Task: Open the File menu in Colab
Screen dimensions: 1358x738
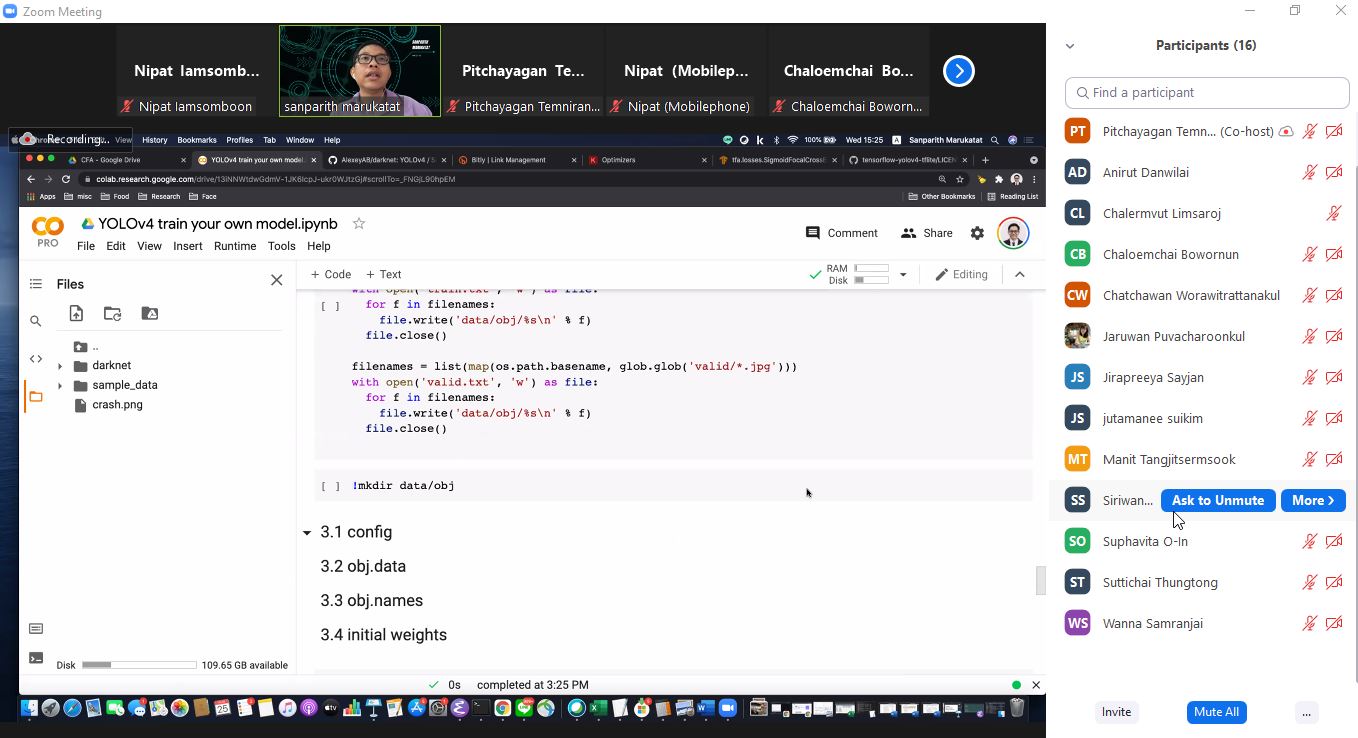Action: pos(86,246)
